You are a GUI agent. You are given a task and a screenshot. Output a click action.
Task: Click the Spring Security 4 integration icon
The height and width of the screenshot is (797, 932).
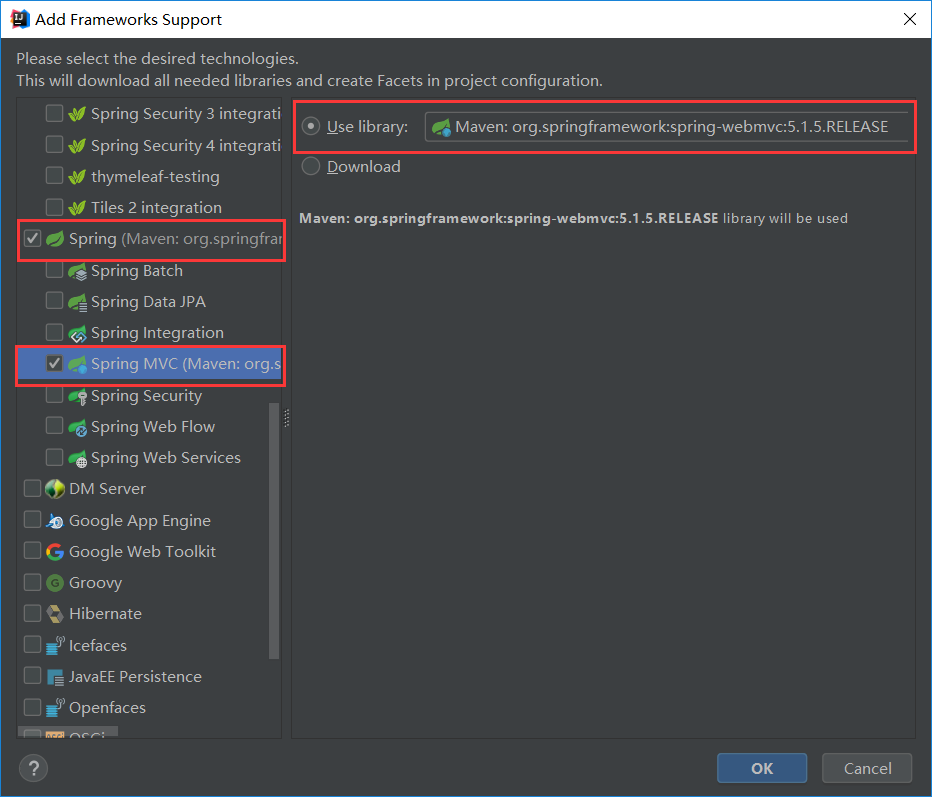[x=77, y=146]
